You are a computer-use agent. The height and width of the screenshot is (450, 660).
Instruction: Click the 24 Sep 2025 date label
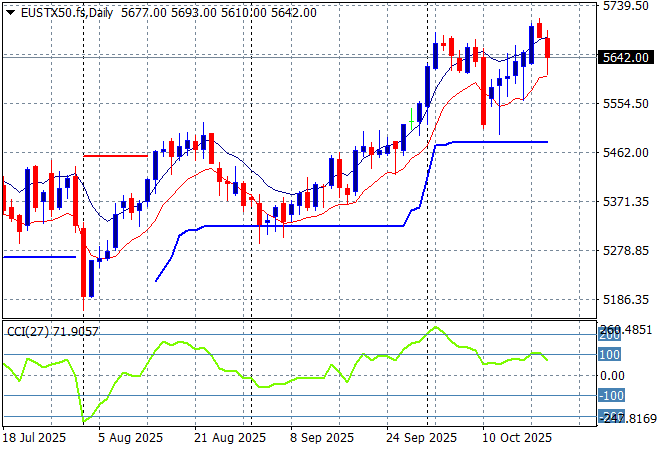coord(424,438)
